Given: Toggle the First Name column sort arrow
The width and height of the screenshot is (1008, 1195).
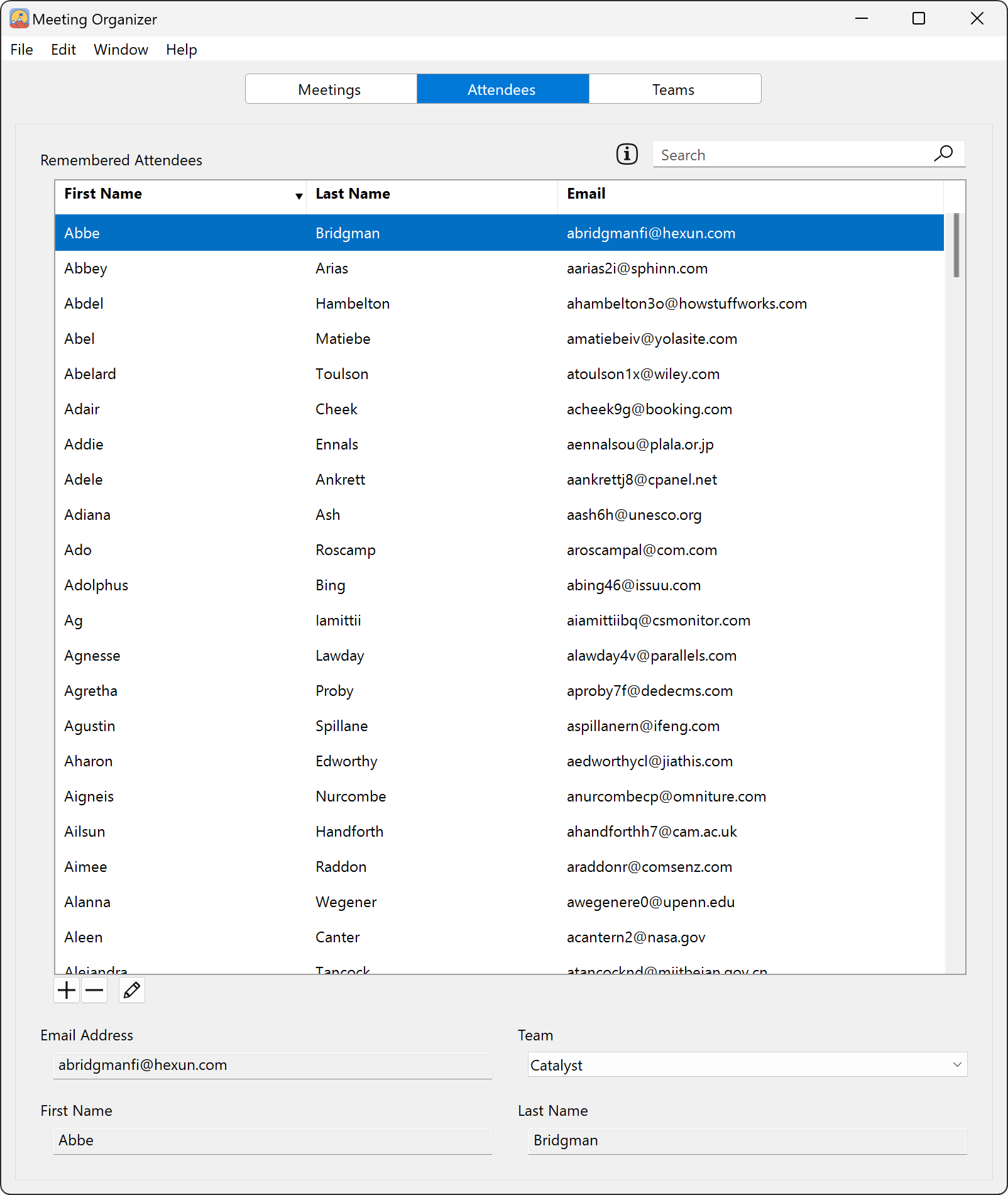Looking at the screenshot, I should pyautogui.click(x=299, y=196).
